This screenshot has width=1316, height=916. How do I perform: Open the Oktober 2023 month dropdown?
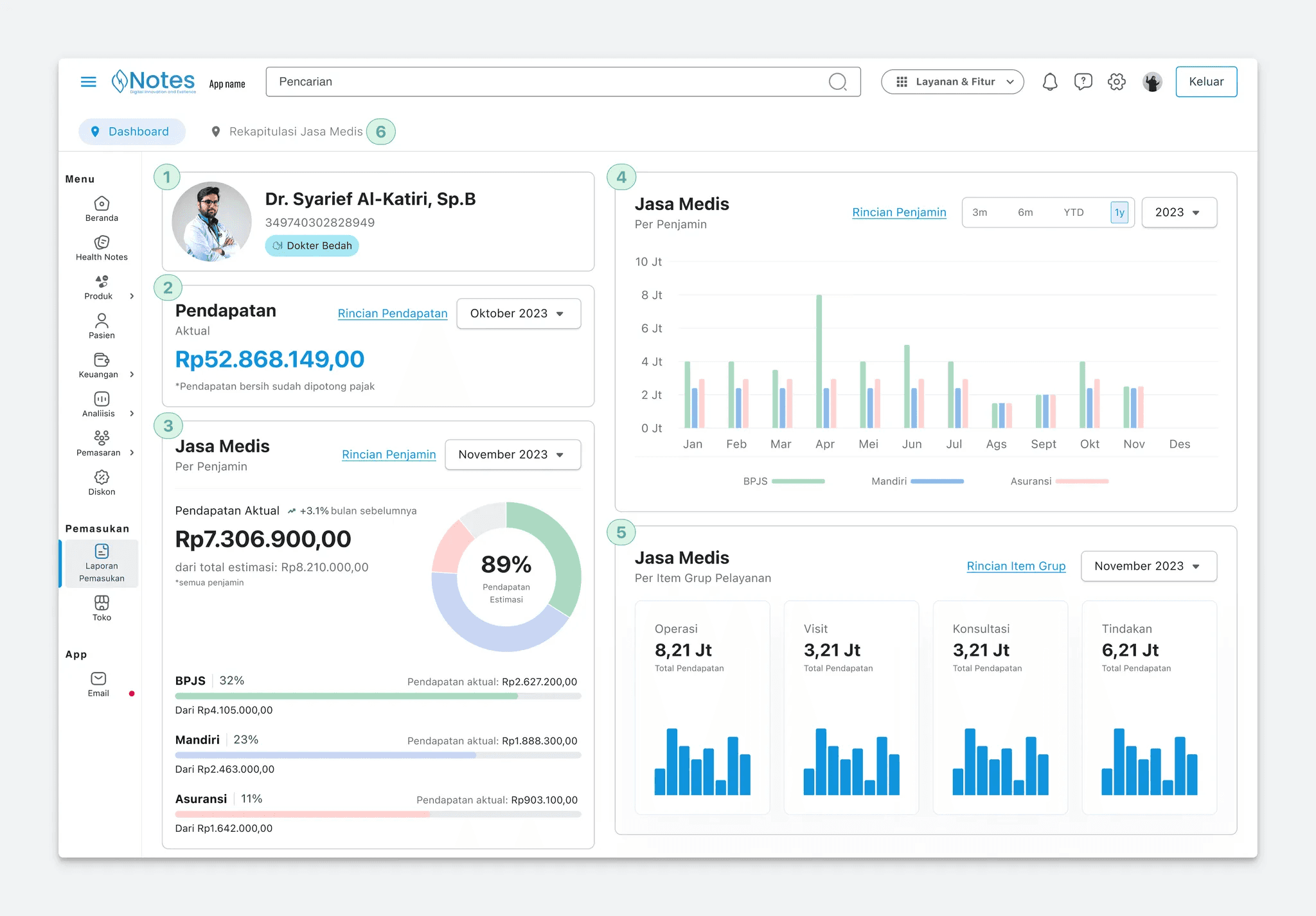coord(518,313)
